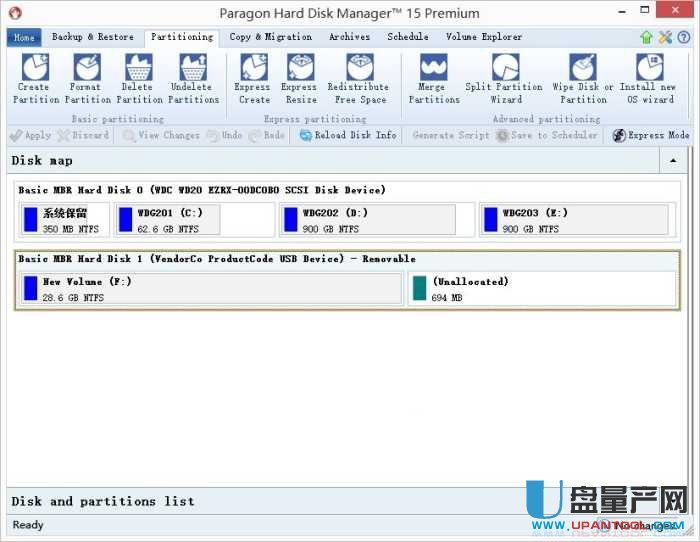Collapse the Disk map panel
This screenshot has width=700, height=542.
[674, 160]
